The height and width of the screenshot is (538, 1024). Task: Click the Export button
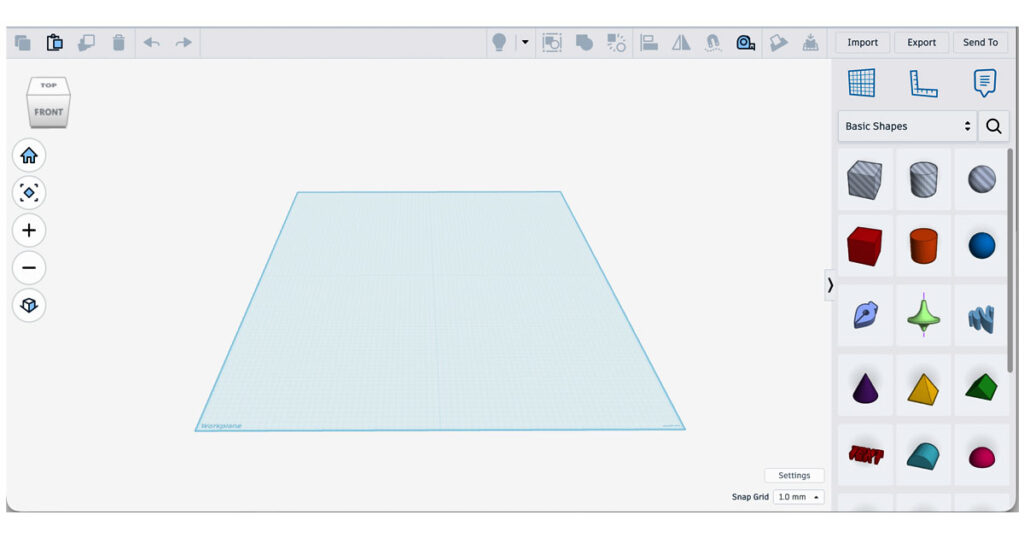[921, 42]
